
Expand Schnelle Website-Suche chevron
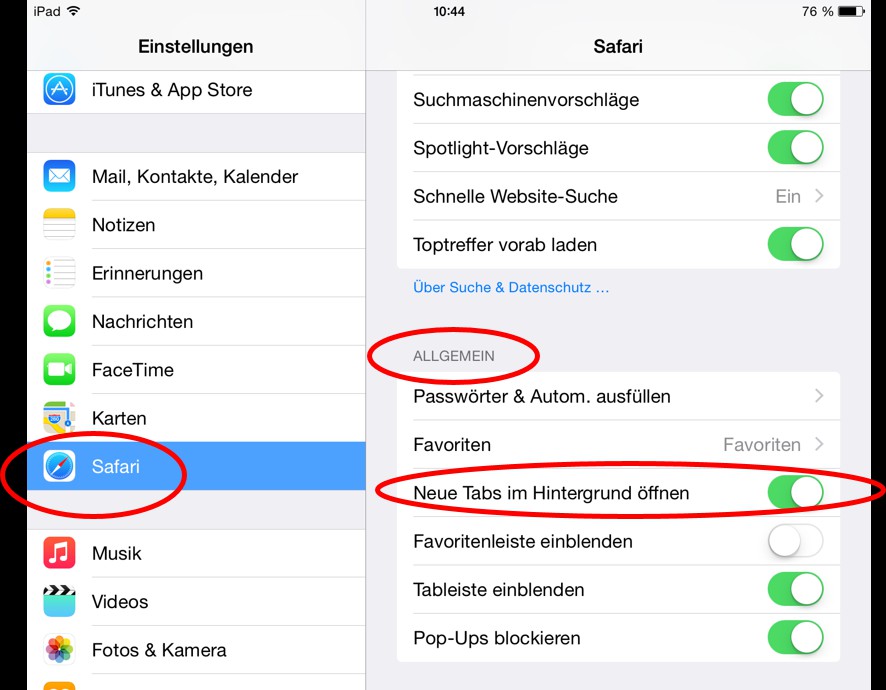[819, 196]
